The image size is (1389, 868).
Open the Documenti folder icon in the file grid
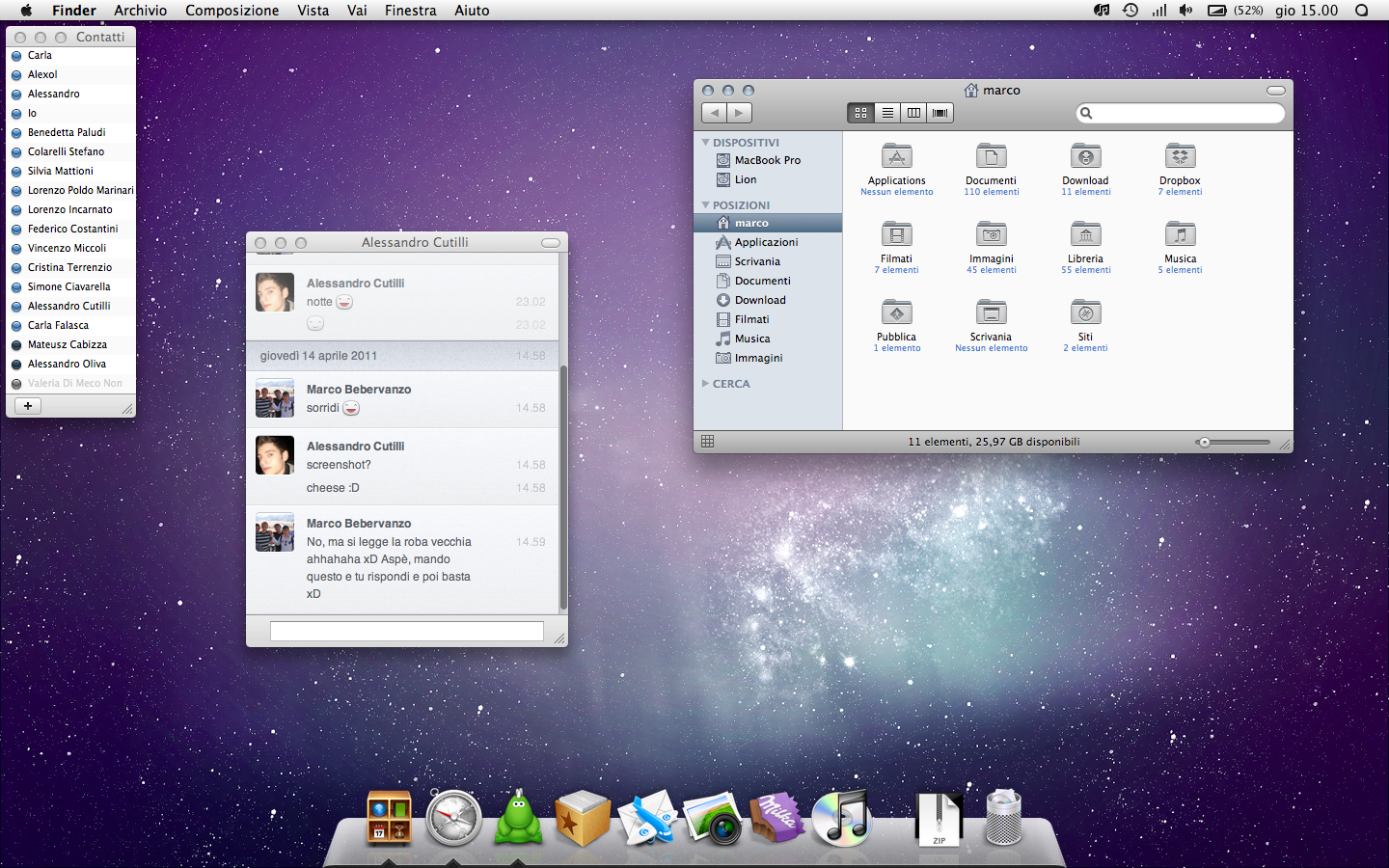(991, 157)
